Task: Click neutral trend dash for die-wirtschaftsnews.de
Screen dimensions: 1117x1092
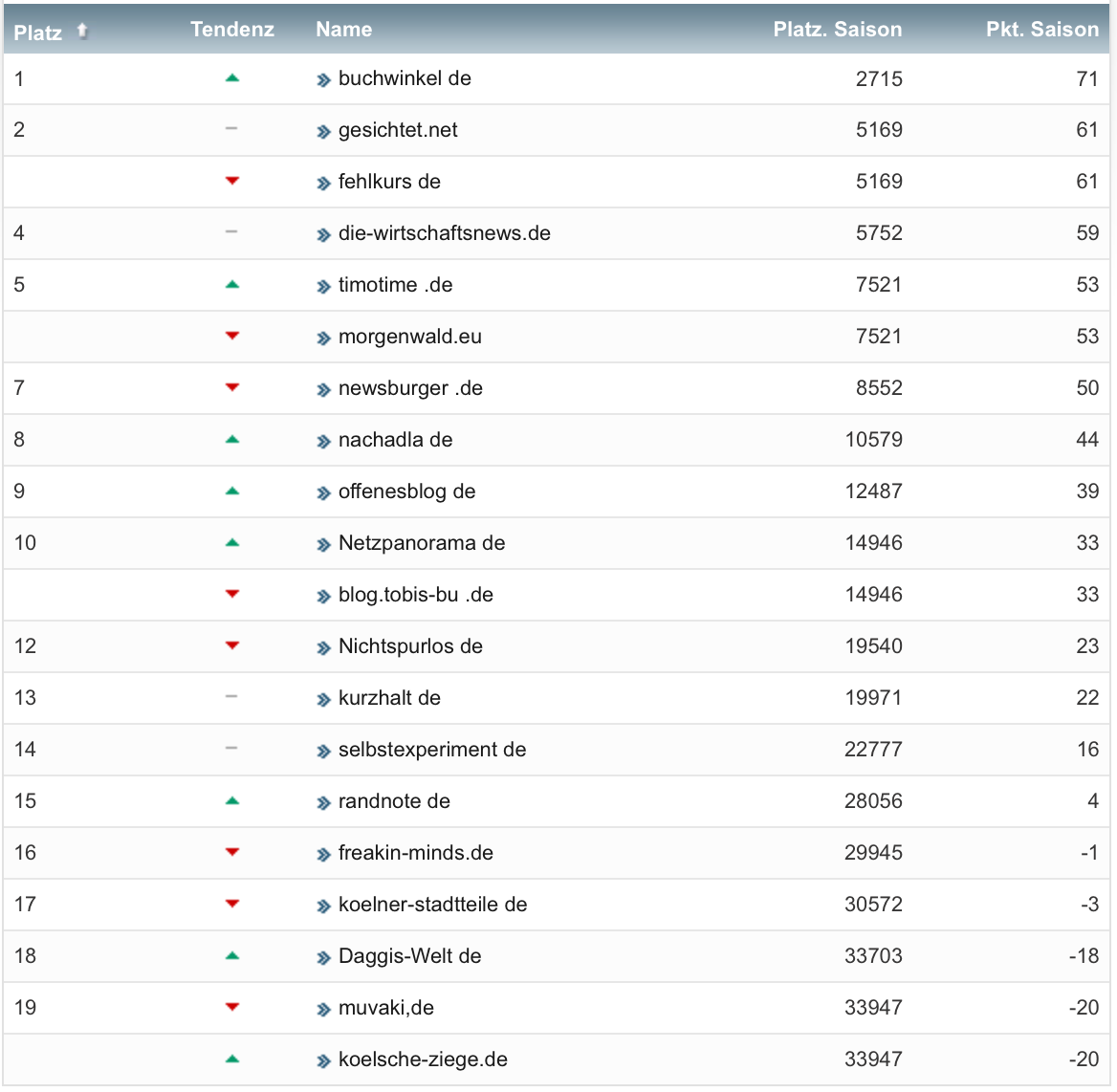Action: click(231, 232)
